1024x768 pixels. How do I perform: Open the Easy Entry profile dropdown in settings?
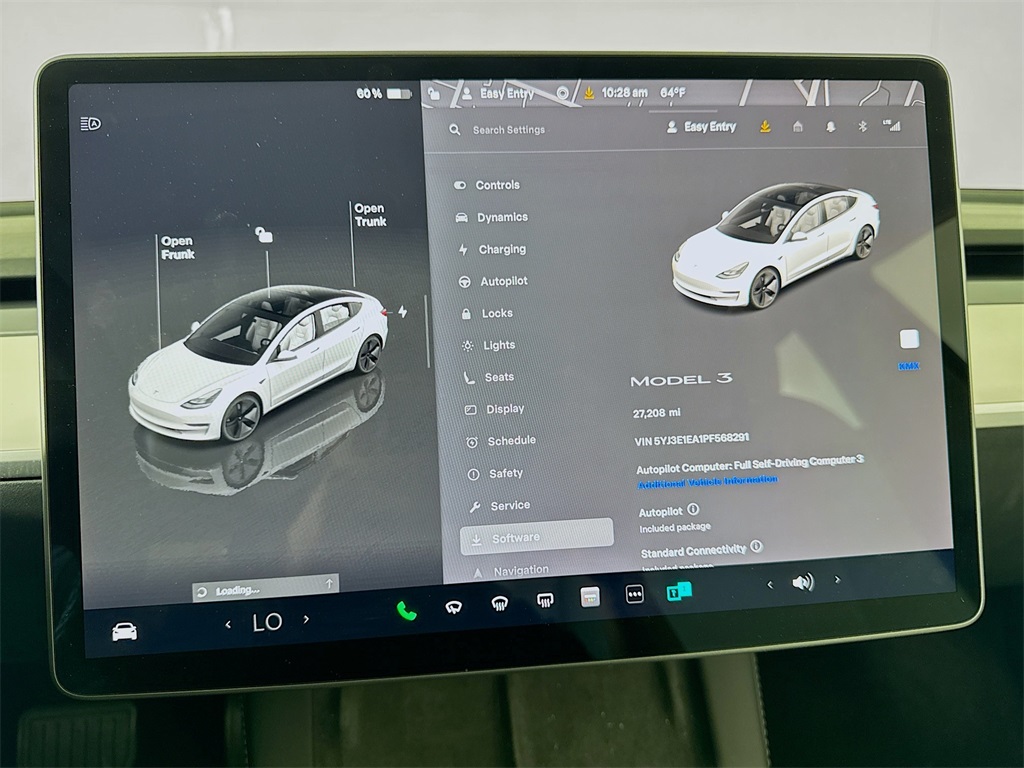click(701, 127)
